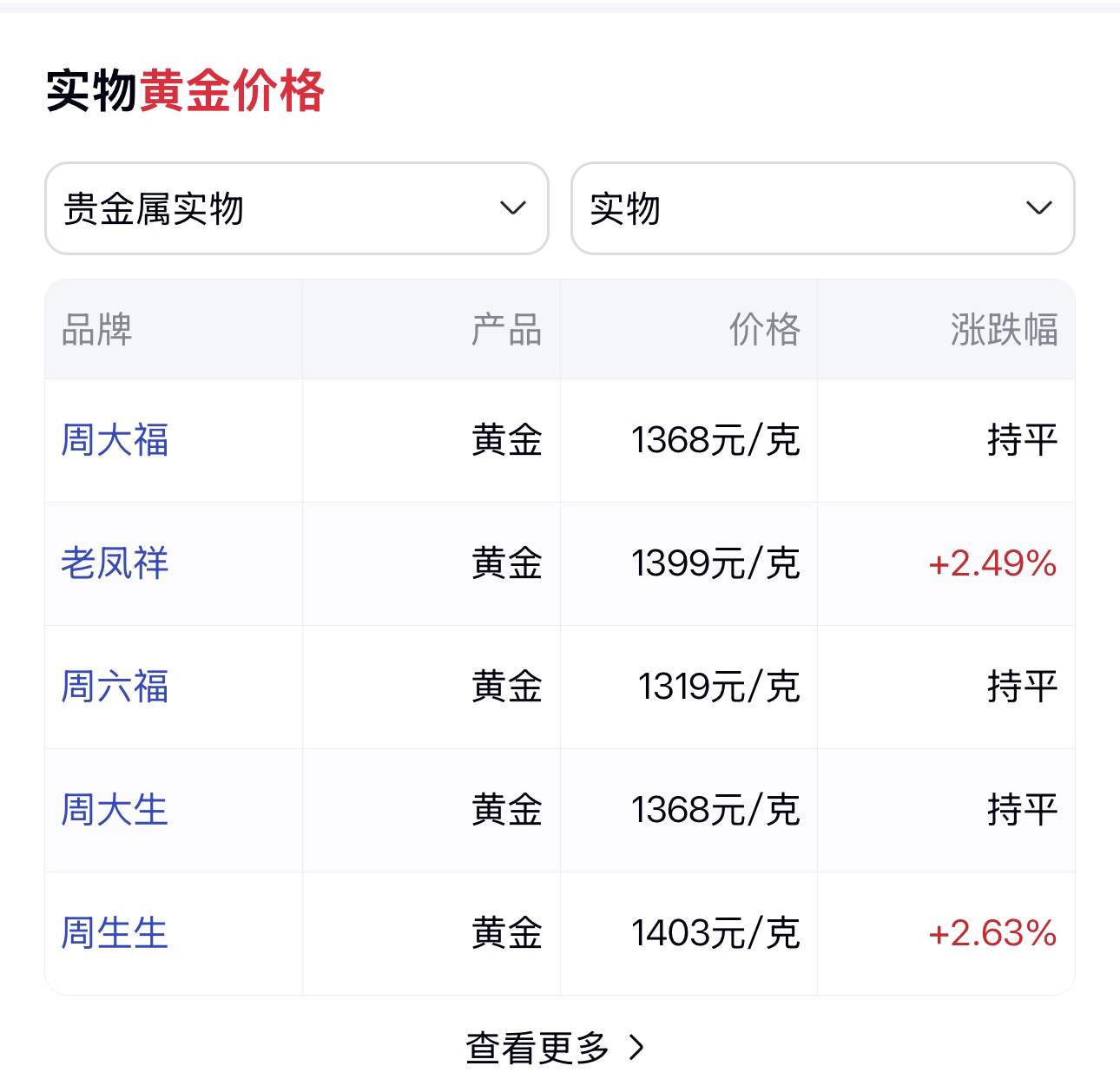Open 周生生 brand link

click(115, 933)
